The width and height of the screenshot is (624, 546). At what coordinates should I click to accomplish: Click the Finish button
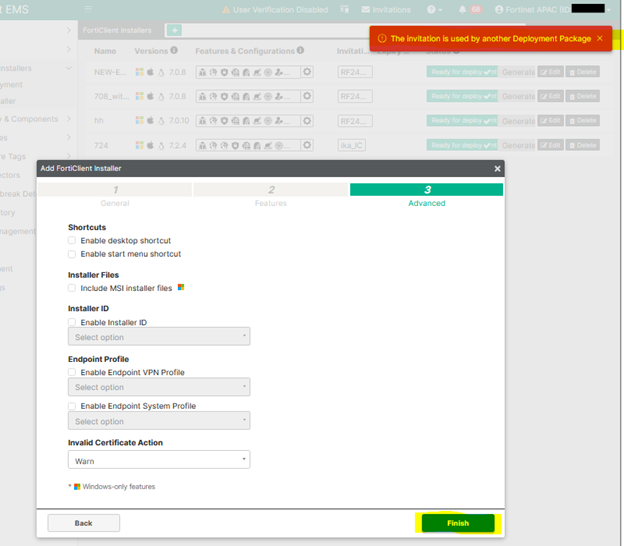pos(458,523)
